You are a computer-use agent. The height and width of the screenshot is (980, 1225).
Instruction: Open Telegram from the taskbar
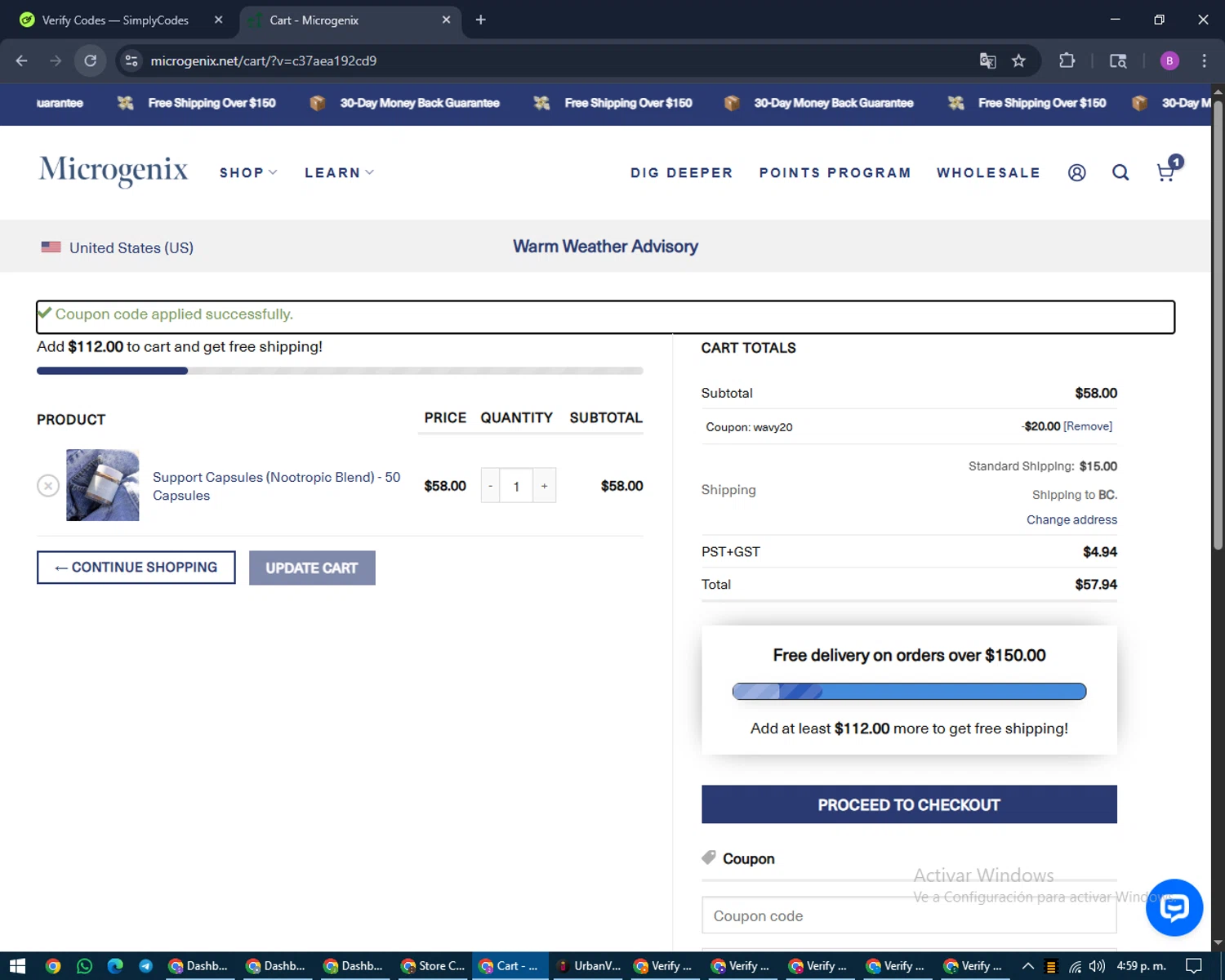(x=145, y=966)
